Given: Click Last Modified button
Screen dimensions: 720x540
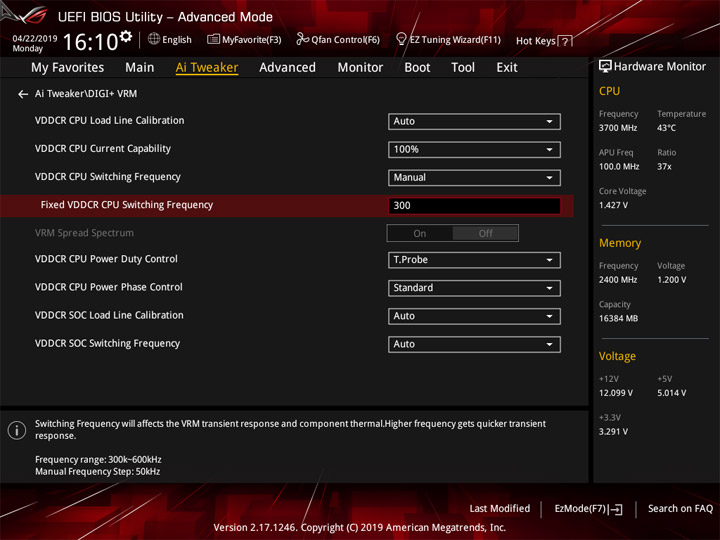Looking at the screenshot, I should pyautogui.click(x=500, y=509).
